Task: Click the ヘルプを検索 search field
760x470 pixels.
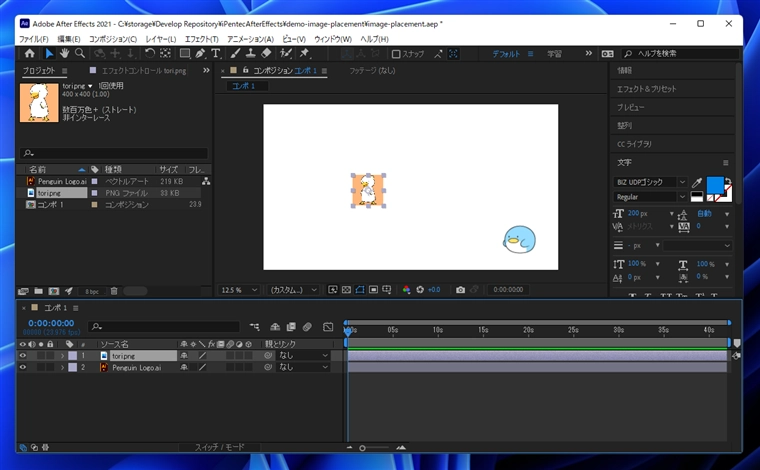Action: coord(680,53)
